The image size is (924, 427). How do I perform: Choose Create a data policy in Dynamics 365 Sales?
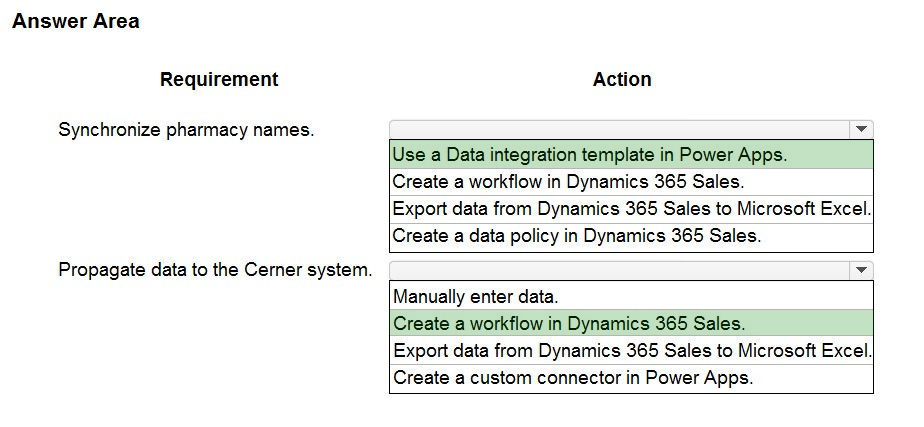tap(631, 236)
